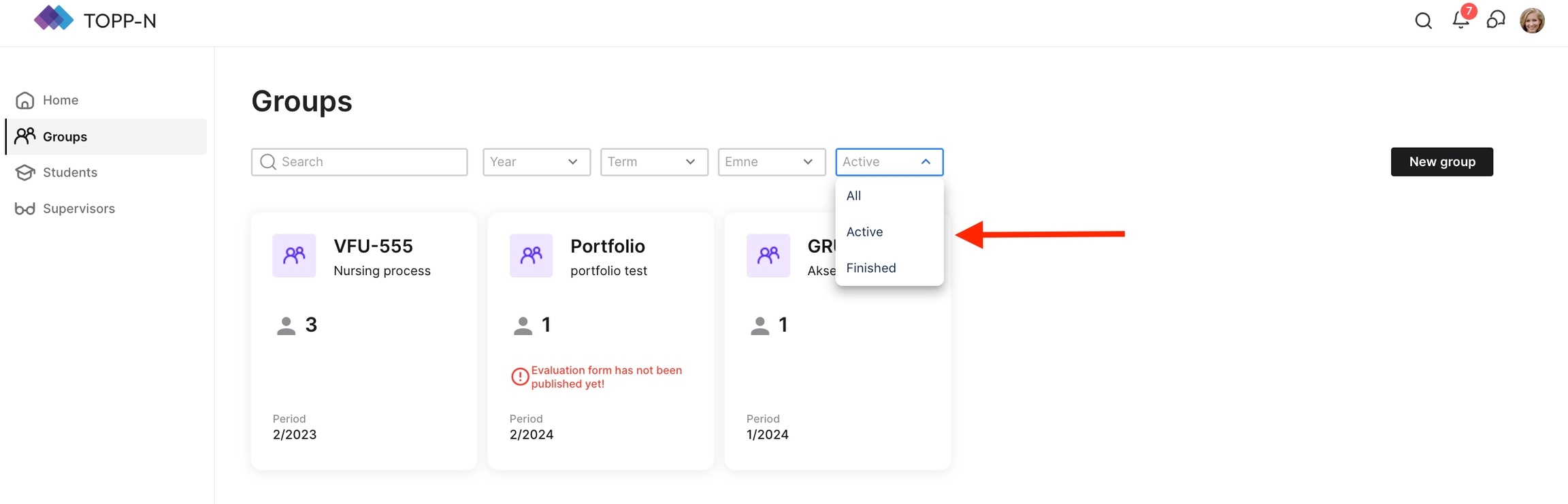Pick Active option in the status list

[x=864, y=232]
